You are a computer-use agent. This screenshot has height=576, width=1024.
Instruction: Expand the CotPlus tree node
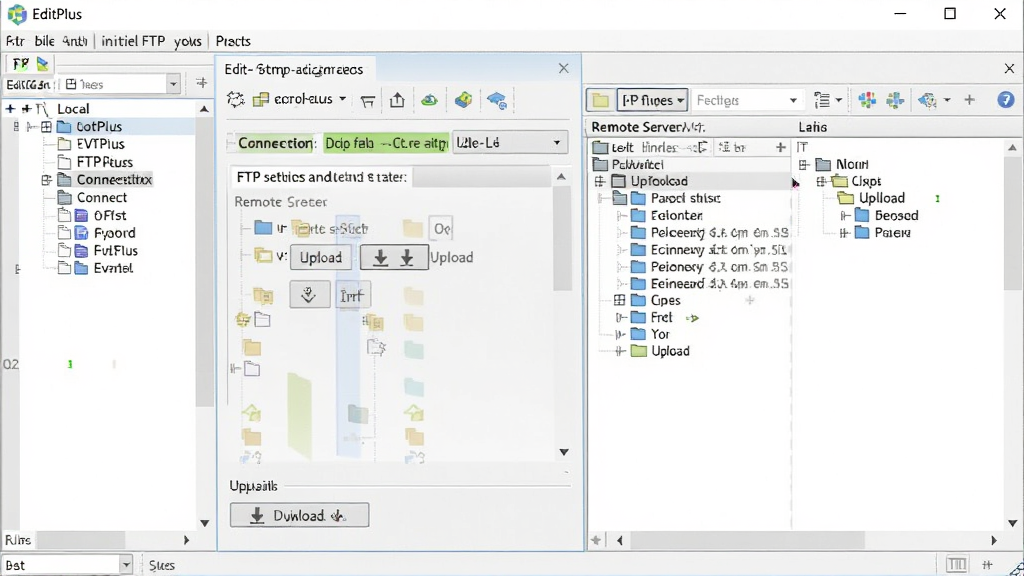(x=46, y=127)
